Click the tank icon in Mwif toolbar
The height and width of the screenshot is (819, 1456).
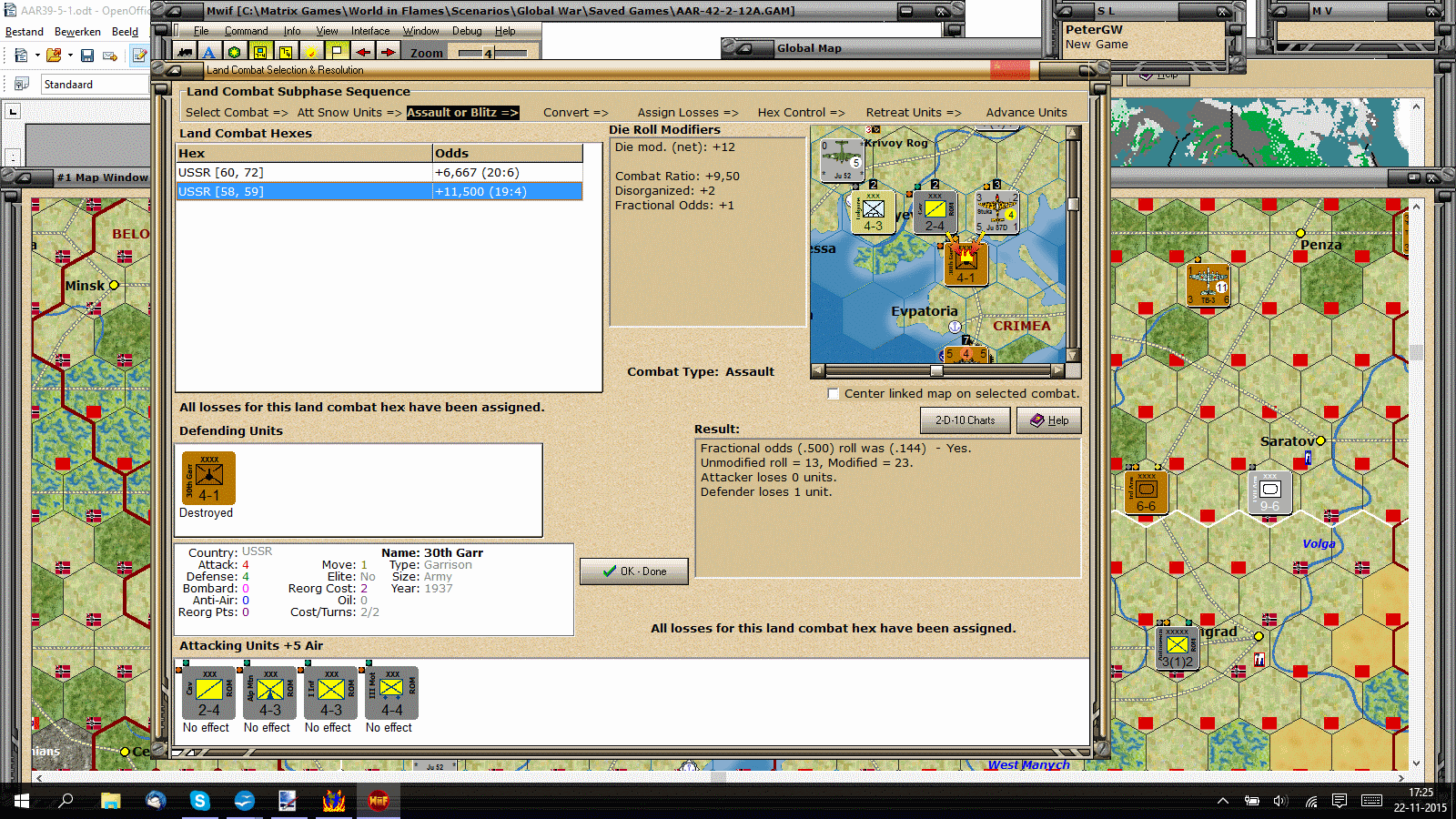click(185, 53)
